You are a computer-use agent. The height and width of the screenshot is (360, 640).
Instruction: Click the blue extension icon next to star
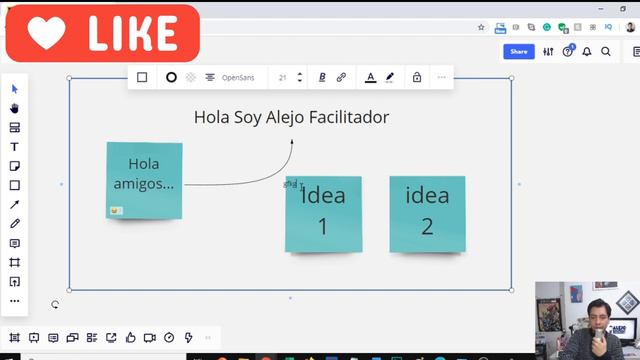point(500,28)
